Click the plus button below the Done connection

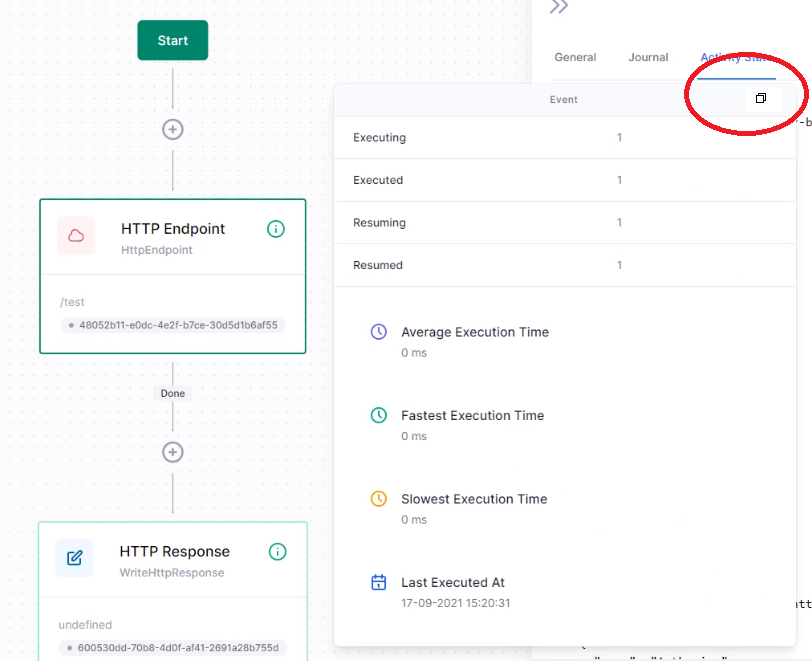point(172,452)
